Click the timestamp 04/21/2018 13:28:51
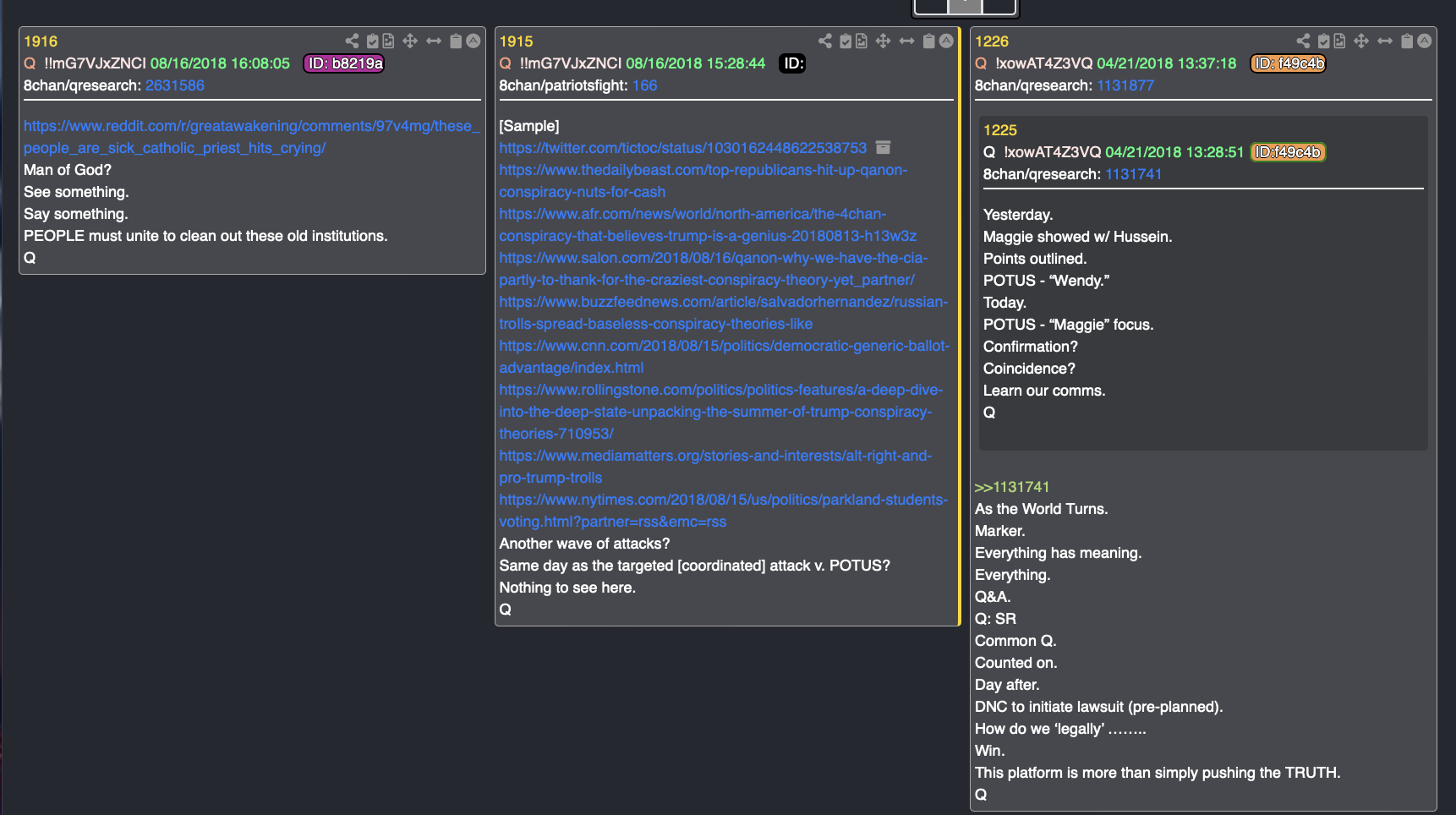Viewport: 1456px width, 815px height. pos(1174,152)
